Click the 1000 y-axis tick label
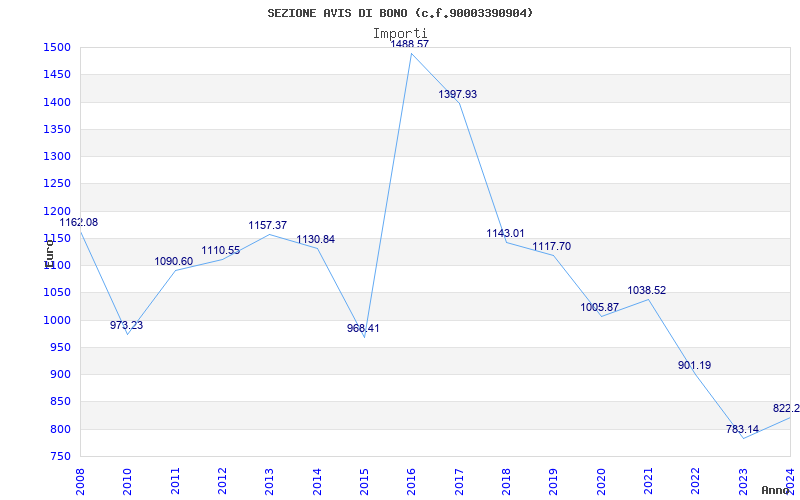The width and height of the screenshot is (800, 500). coord(57,320)
